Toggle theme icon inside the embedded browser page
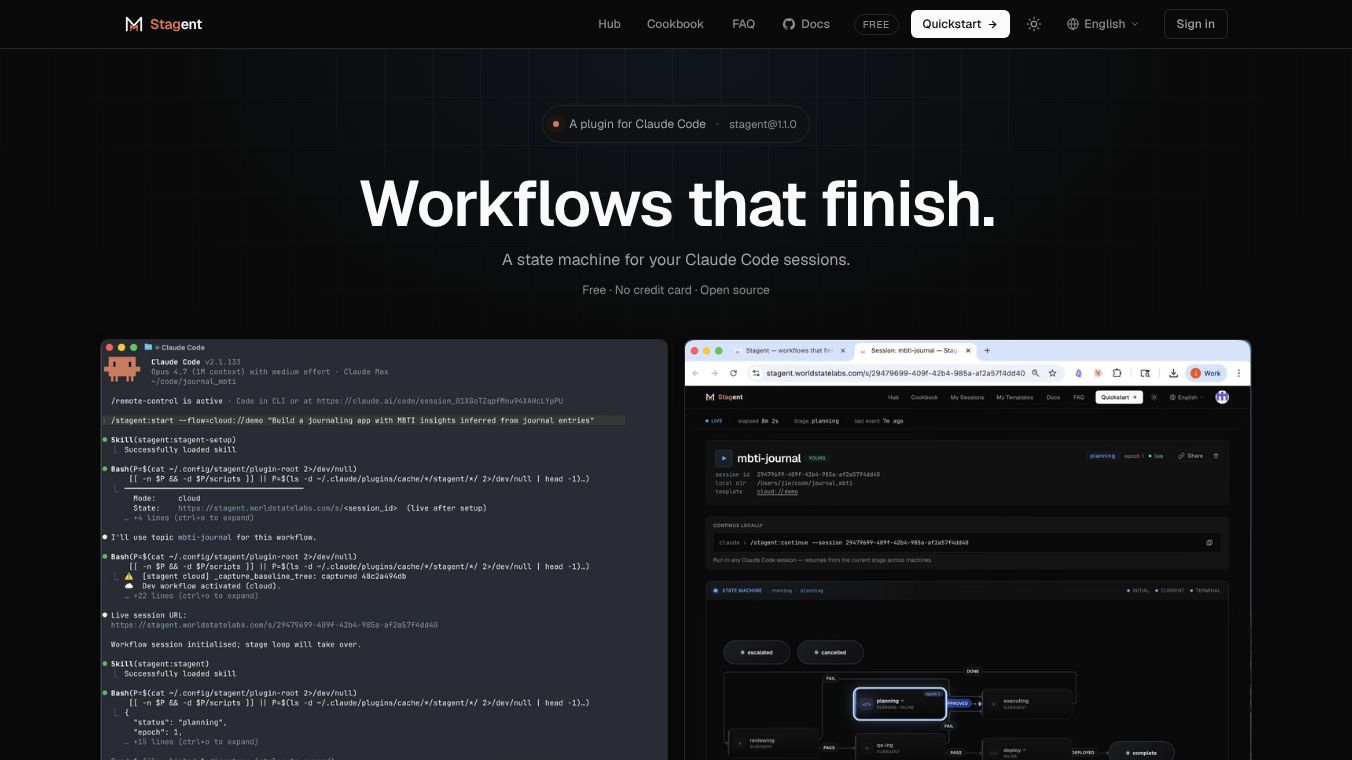Image resolution: width=1352 pixels, height=760 pixels. 1154,397
